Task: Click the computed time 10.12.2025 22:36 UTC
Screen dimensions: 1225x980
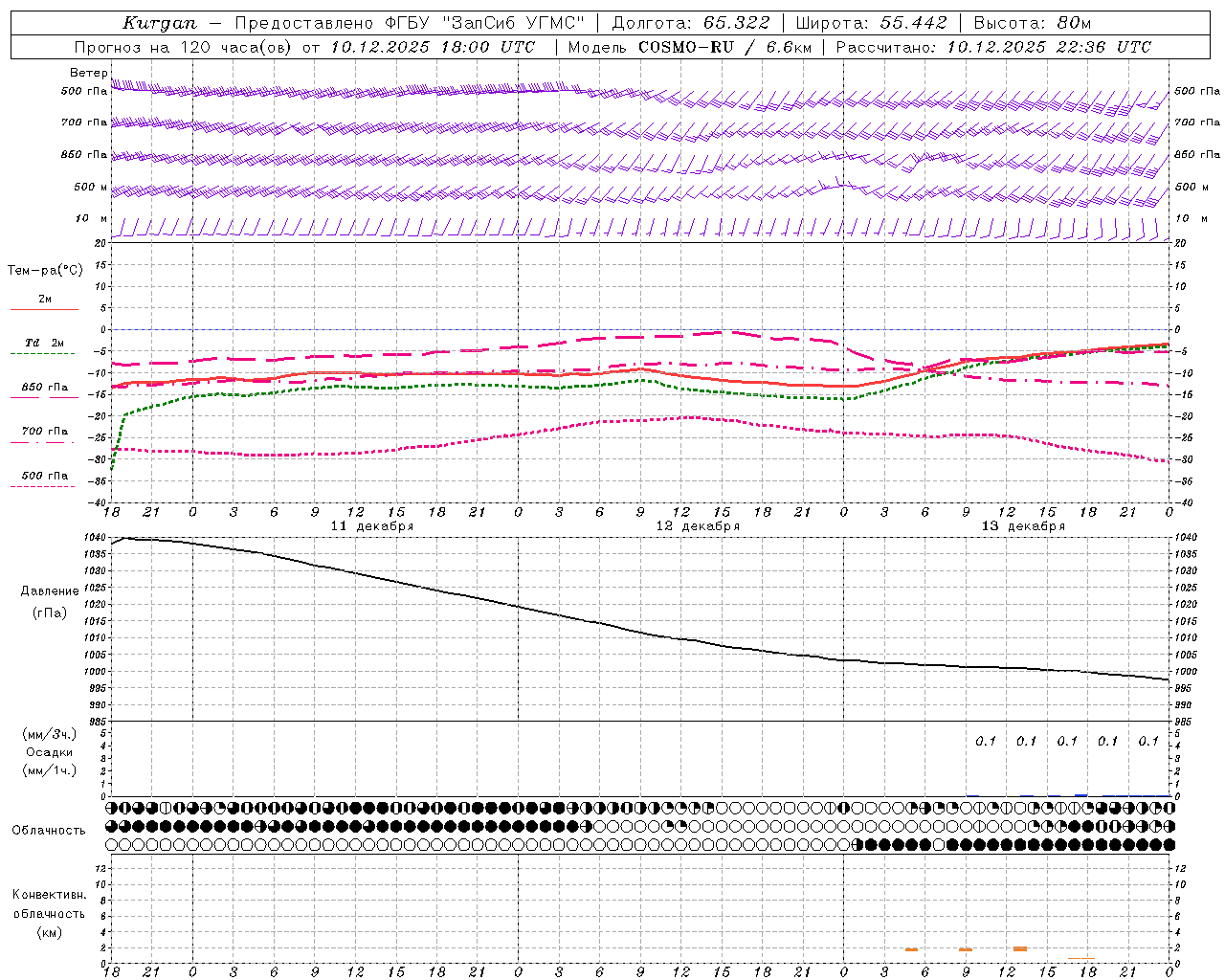Action: tap(1049, 47)
